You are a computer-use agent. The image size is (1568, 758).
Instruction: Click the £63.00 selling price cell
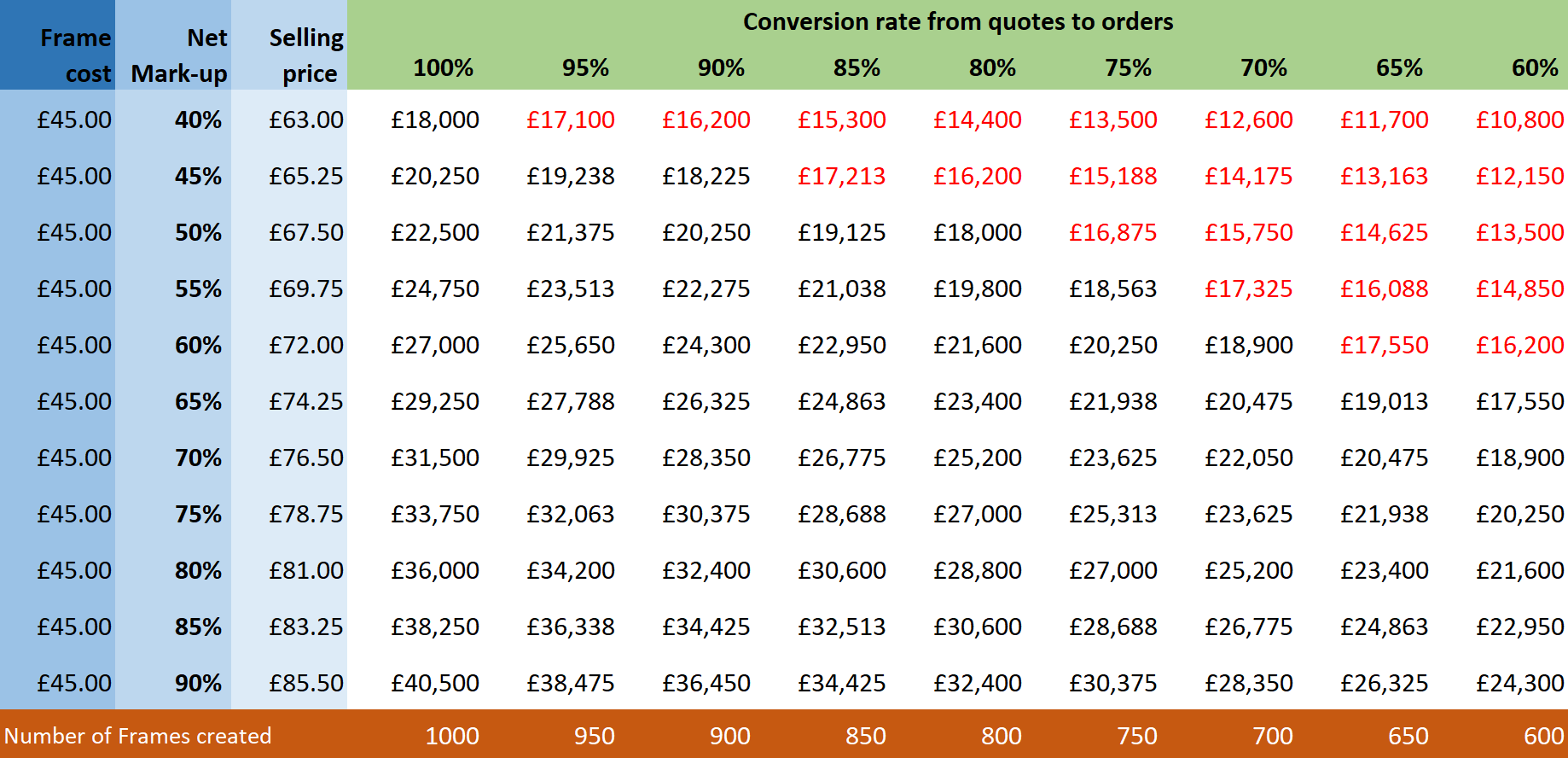pos(306,120)
